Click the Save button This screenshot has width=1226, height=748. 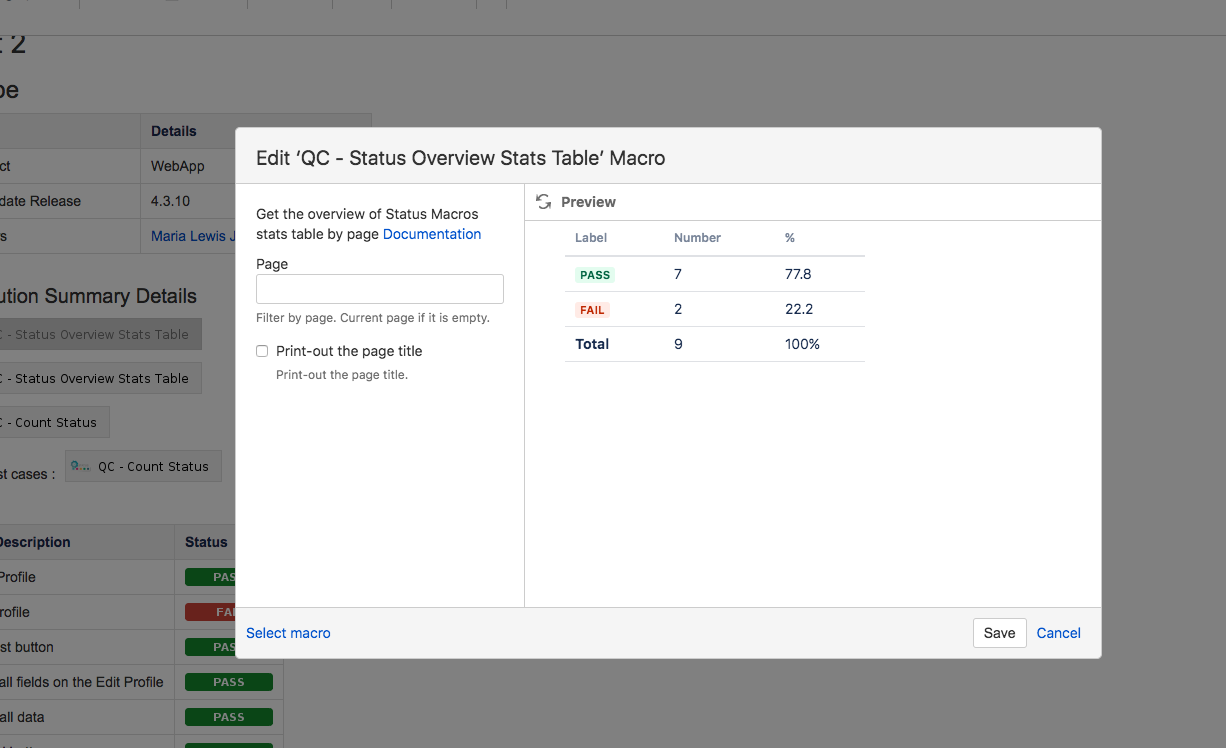pos(999,633)
